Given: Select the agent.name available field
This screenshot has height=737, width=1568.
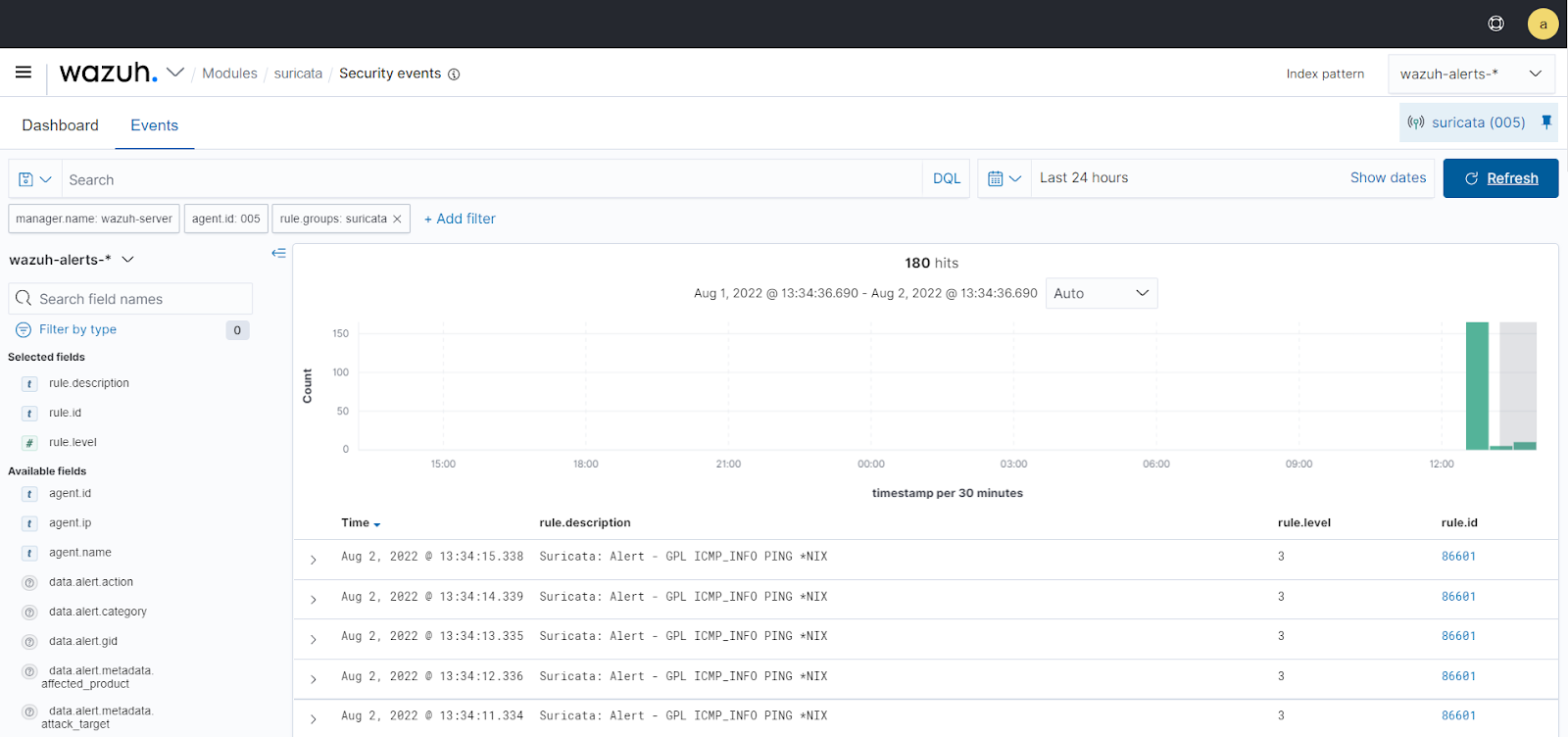Looking at the screenshot, I should pyautogui.click(x=80, y=553).
